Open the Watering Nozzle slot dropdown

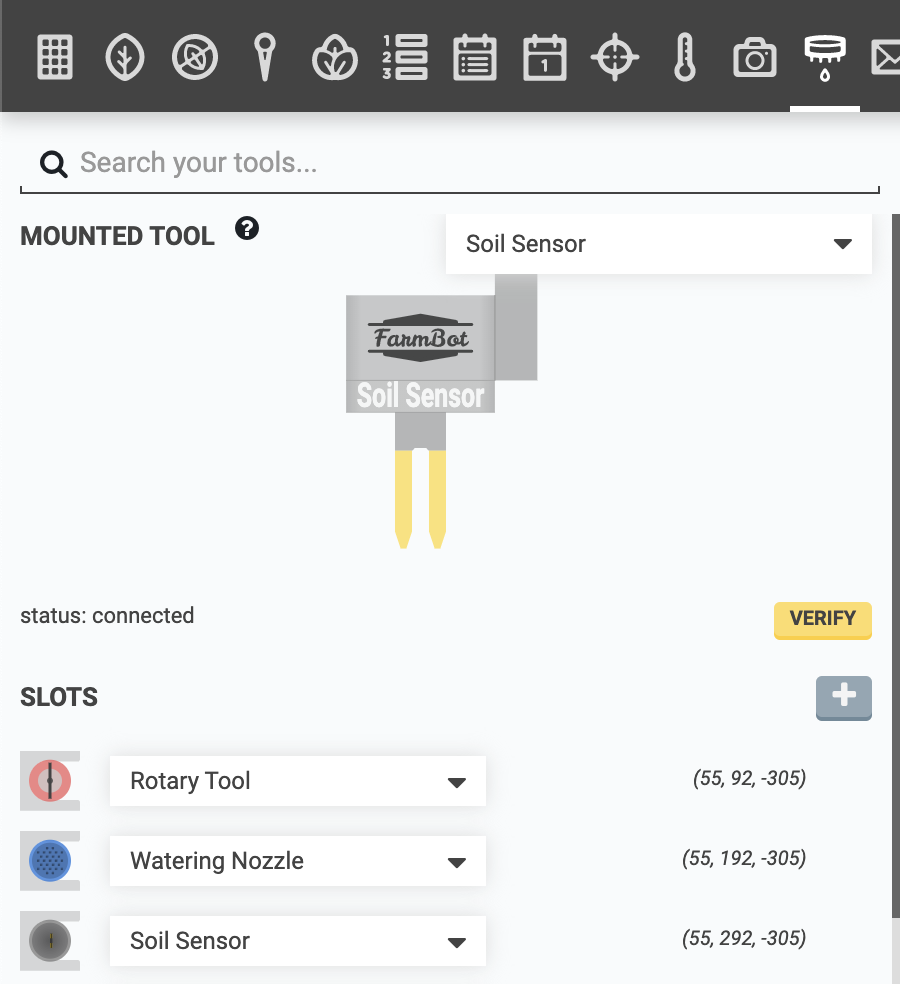click(x=297, y=861)
